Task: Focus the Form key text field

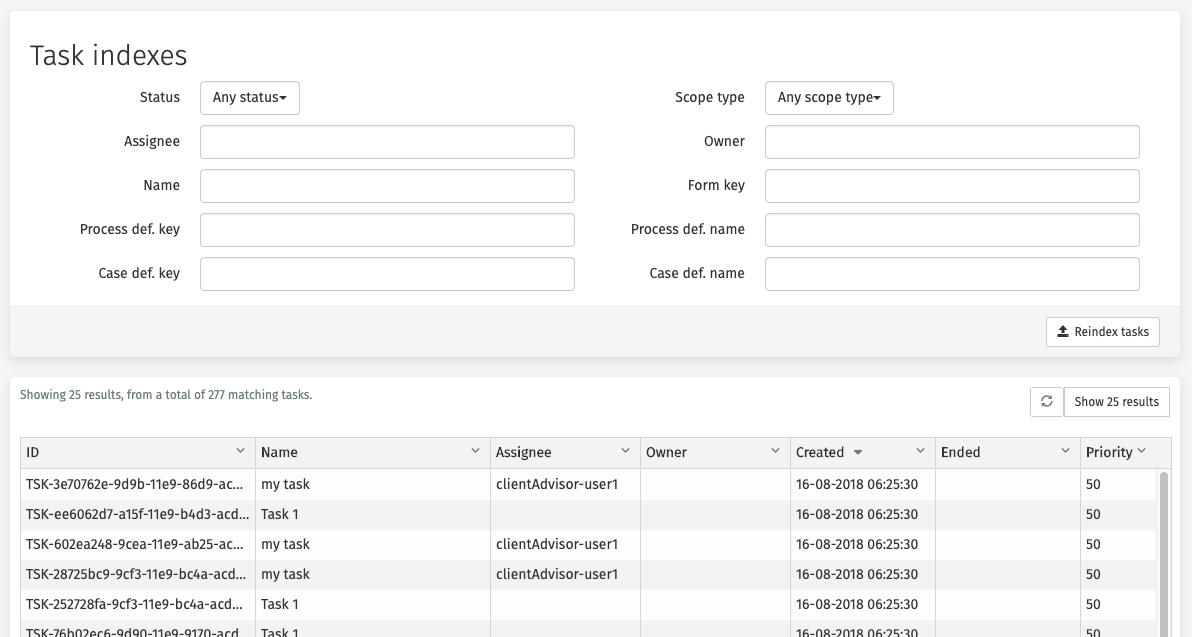Action: tap(952, 186)
